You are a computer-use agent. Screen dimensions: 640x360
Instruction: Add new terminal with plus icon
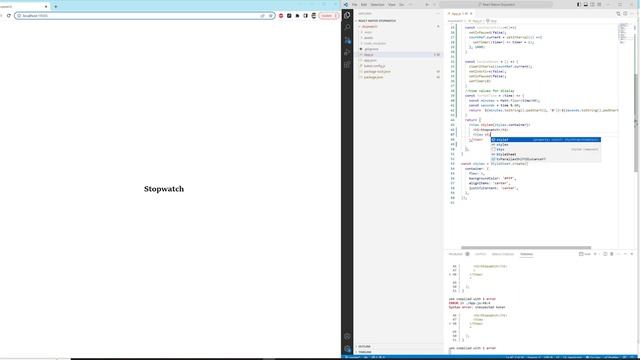(x=595, y=254)
